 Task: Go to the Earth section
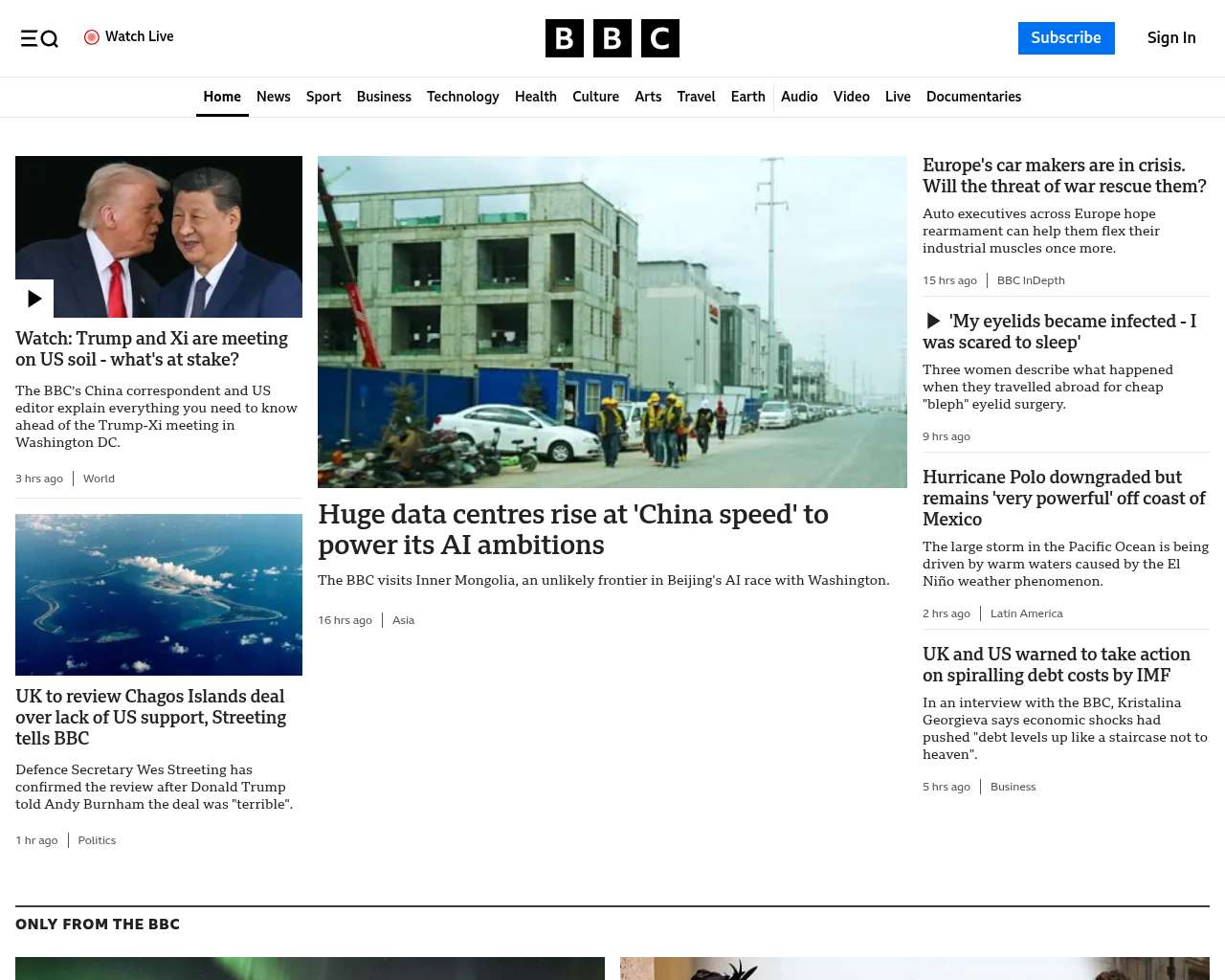pyautogui.click(x=747, y=97)
